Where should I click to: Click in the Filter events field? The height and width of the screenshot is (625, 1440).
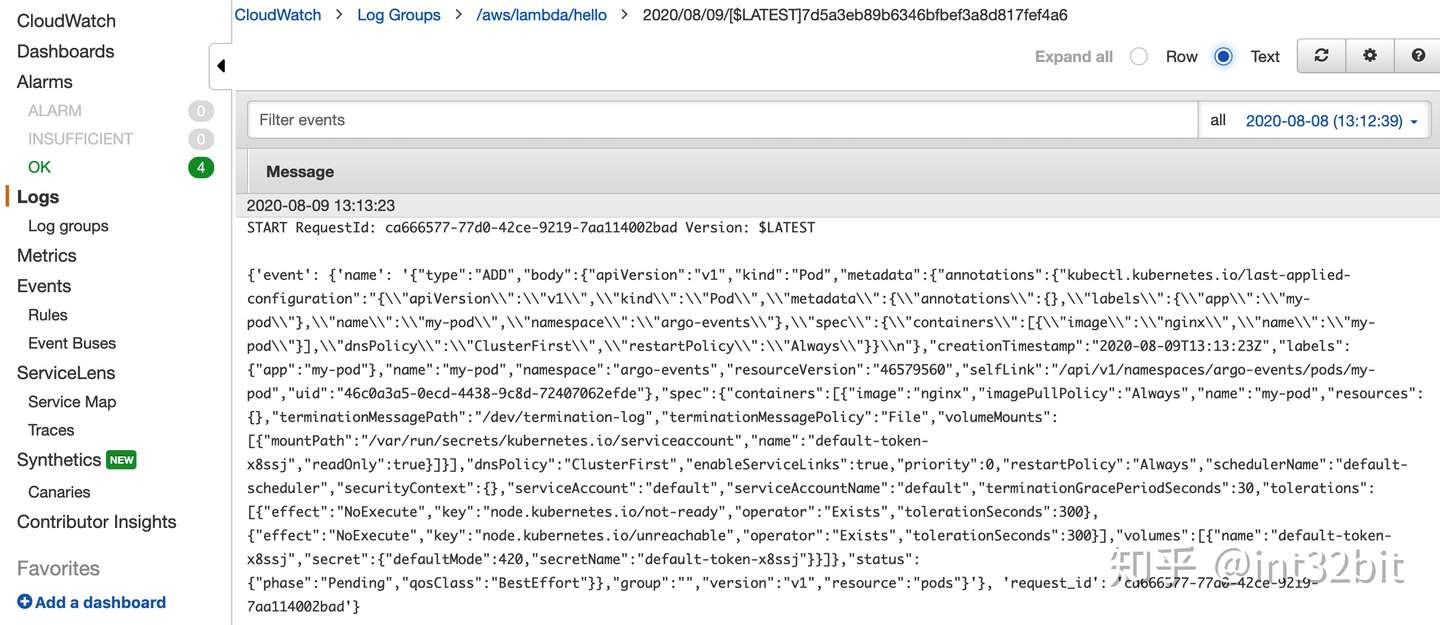[723, 120]
